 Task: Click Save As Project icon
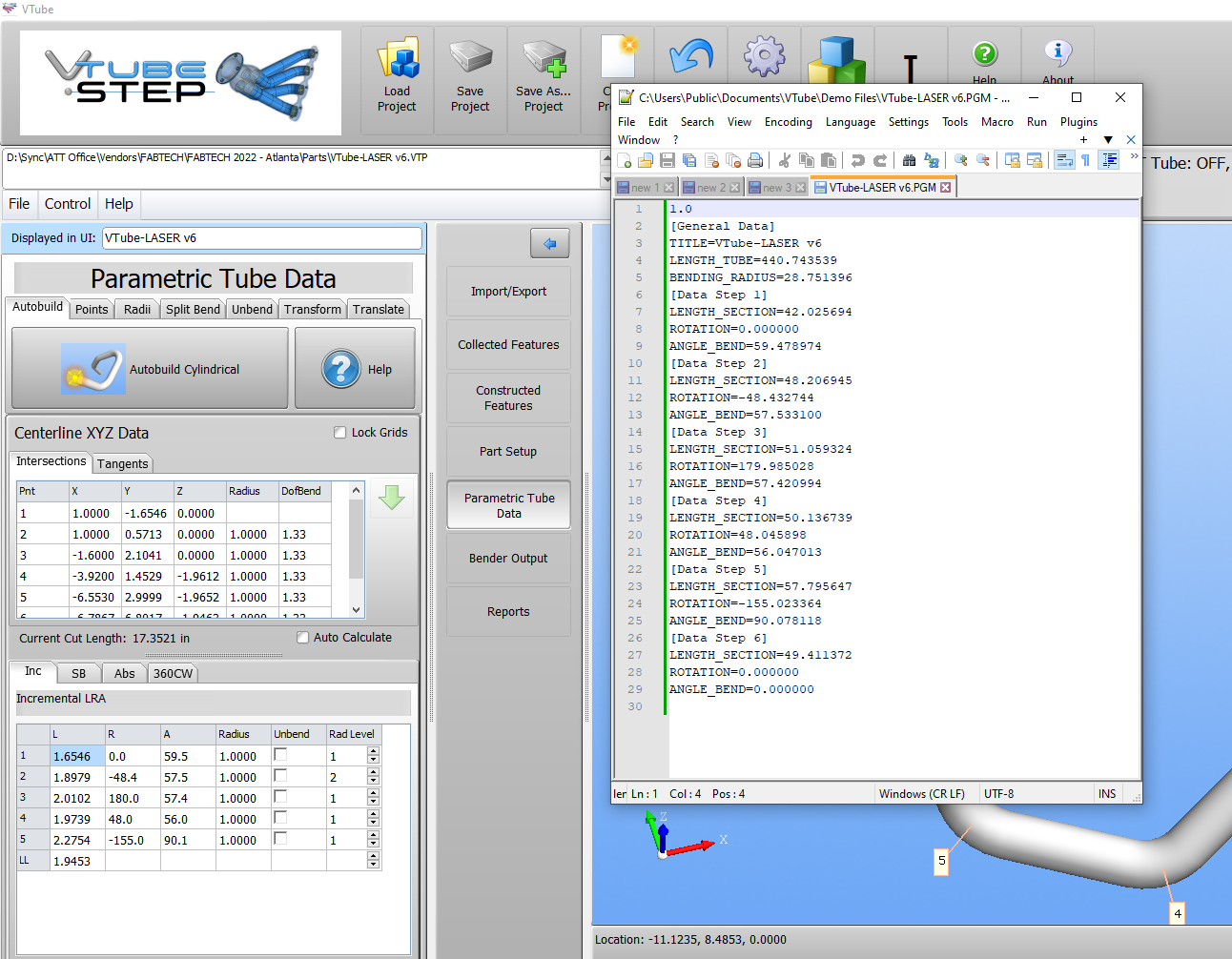click(x=544, y=59)
